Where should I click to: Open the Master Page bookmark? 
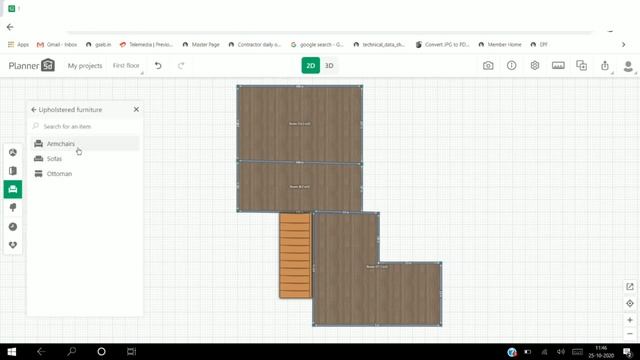click(201, 44)
